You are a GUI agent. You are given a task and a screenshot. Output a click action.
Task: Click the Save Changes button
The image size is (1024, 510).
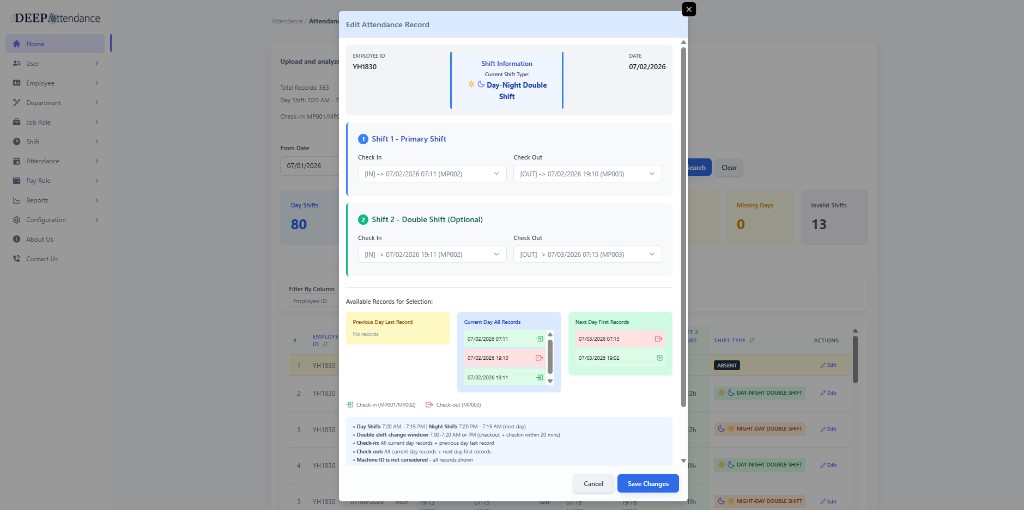tap(648, 483)
